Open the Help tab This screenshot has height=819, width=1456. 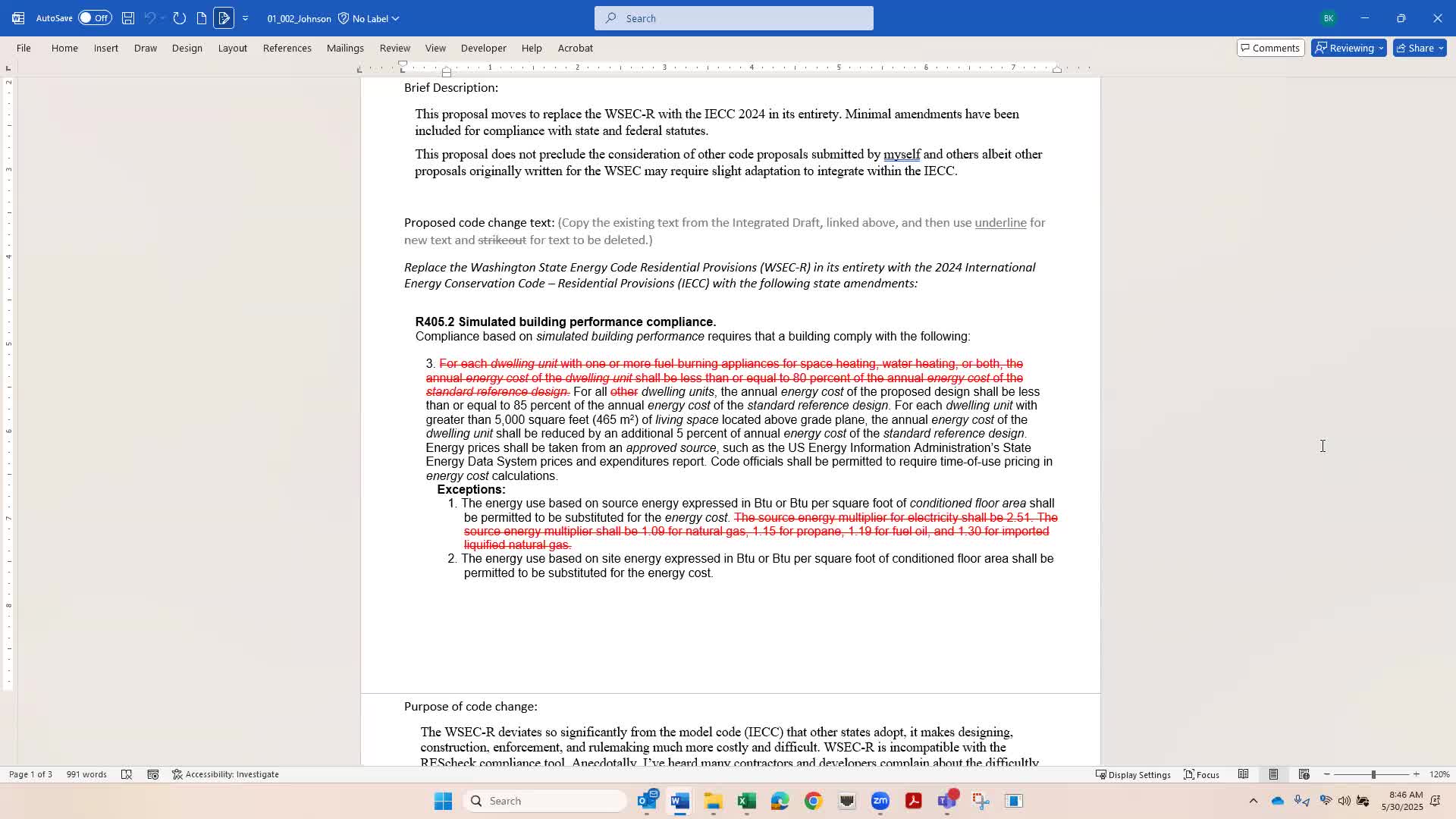click(532, 48)
